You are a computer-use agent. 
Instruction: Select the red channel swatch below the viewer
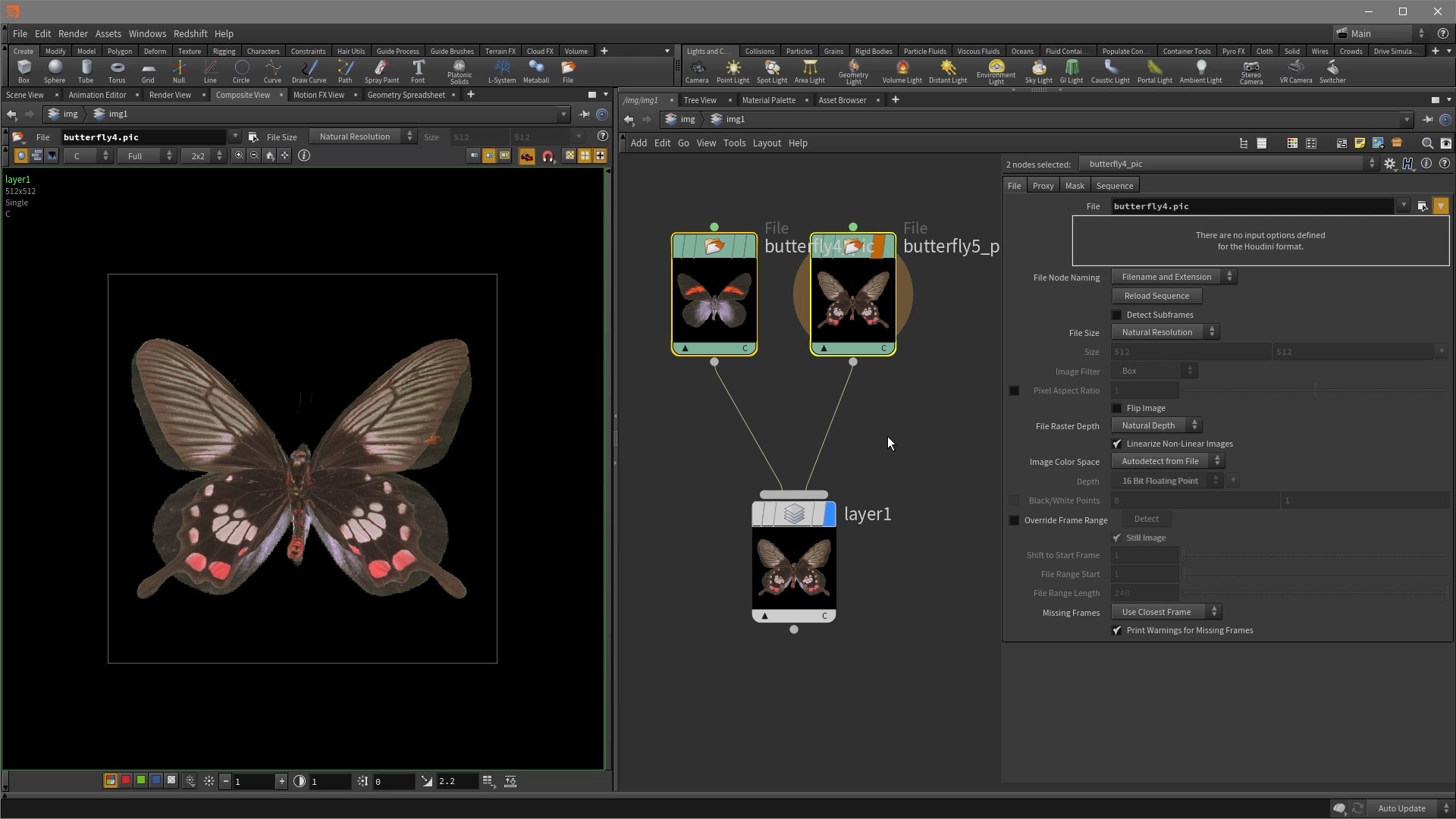125,780
